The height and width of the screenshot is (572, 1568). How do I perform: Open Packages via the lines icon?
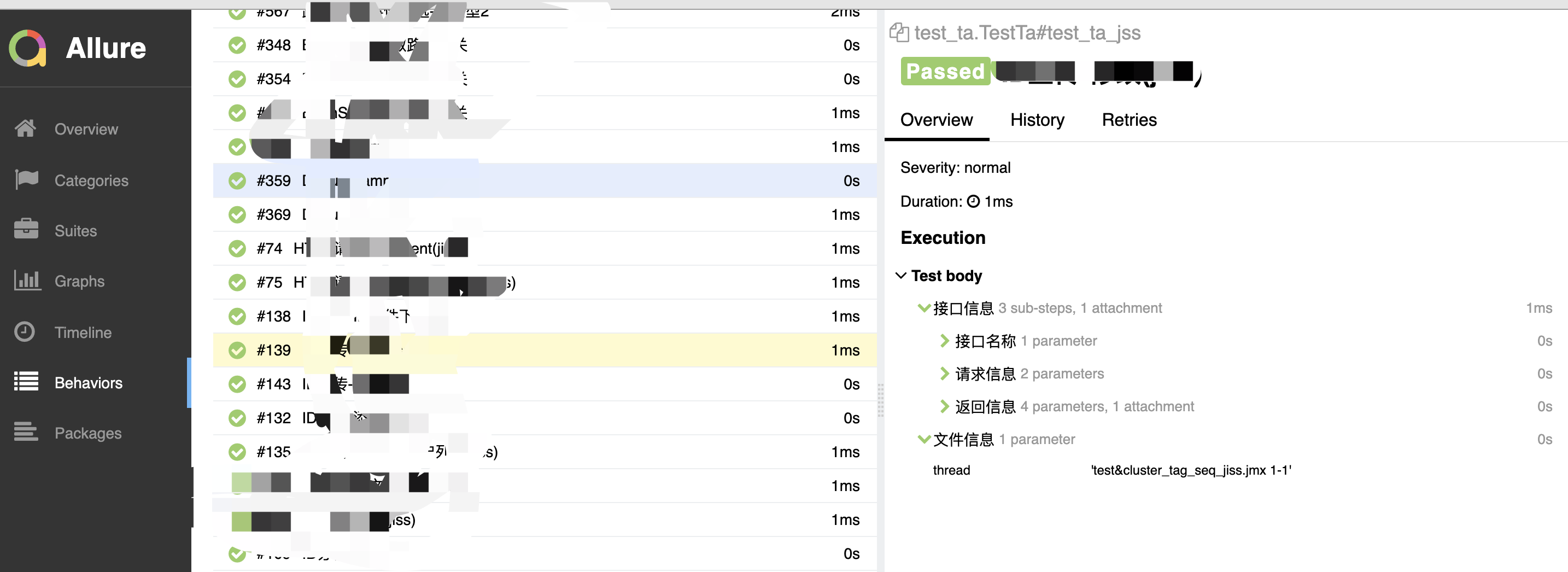click(26, 431)
